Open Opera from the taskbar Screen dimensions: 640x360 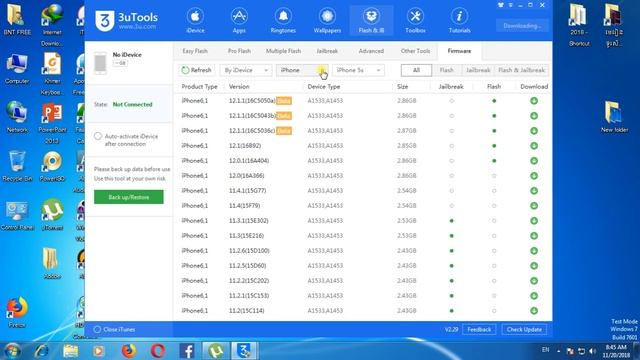(158, 351)
